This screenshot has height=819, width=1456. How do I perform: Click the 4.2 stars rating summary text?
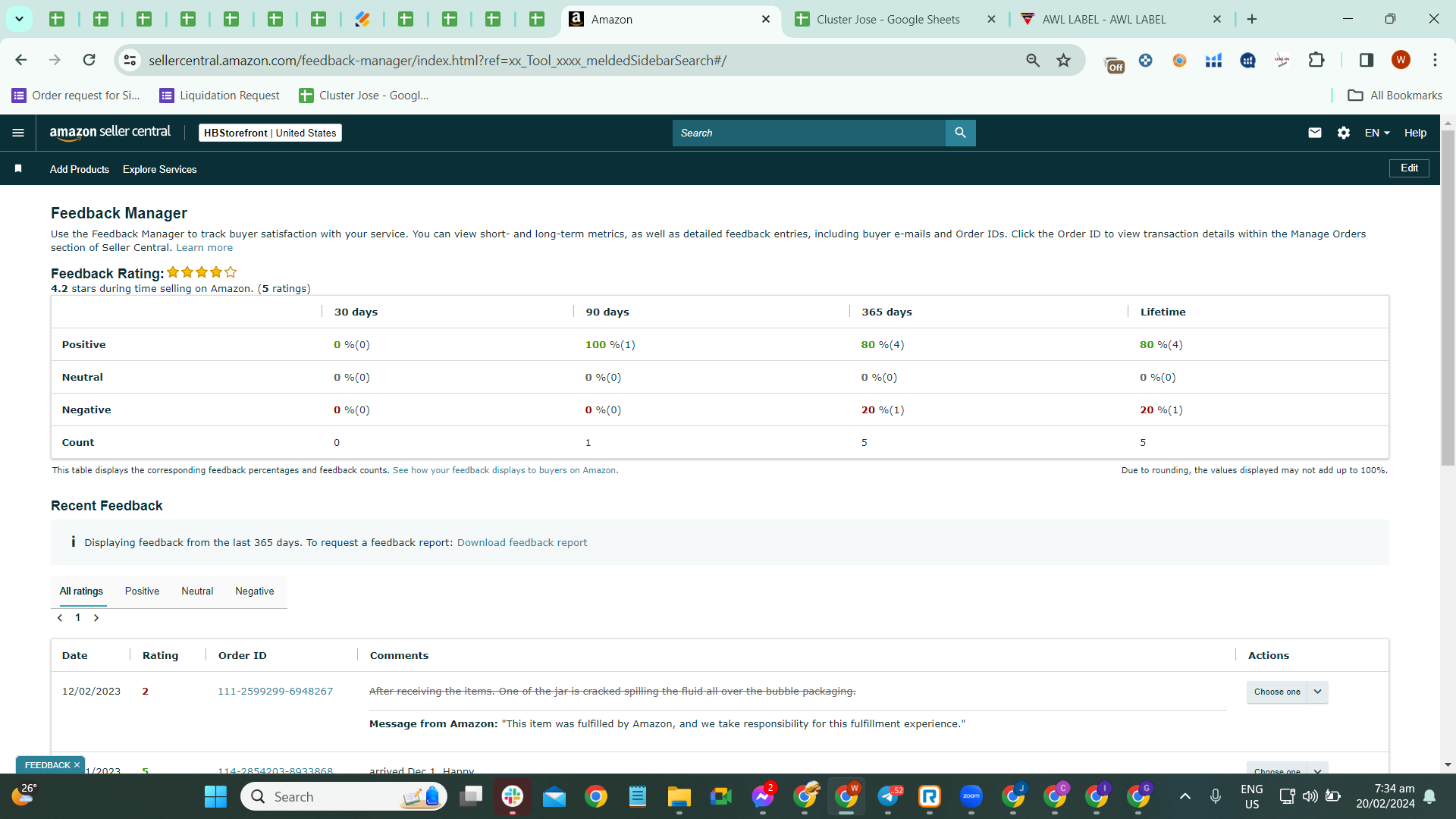180,288
